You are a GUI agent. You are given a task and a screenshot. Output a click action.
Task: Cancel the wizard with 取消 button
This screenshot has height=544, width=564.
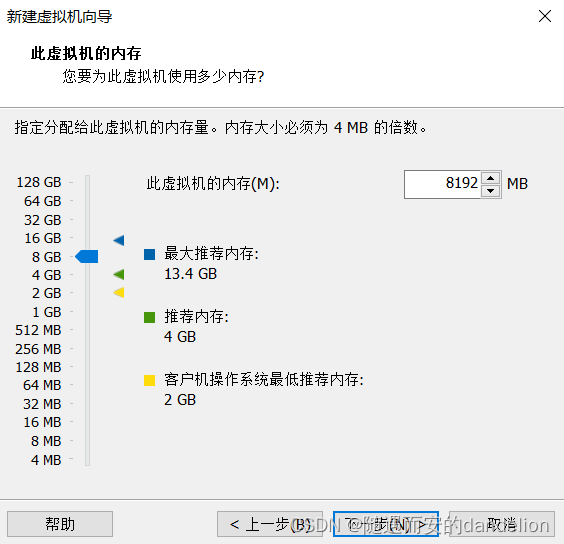pos(502,524)
